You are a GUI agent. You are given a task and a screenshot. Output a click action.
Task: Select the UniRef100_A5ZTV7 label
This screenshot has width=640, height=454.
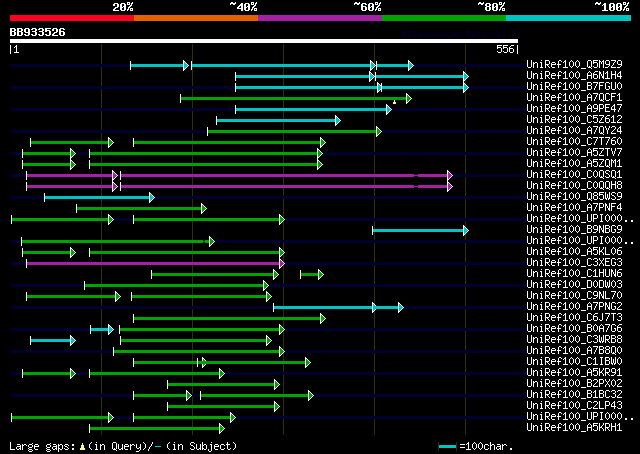pyautogui.click(x=574, y=152)
